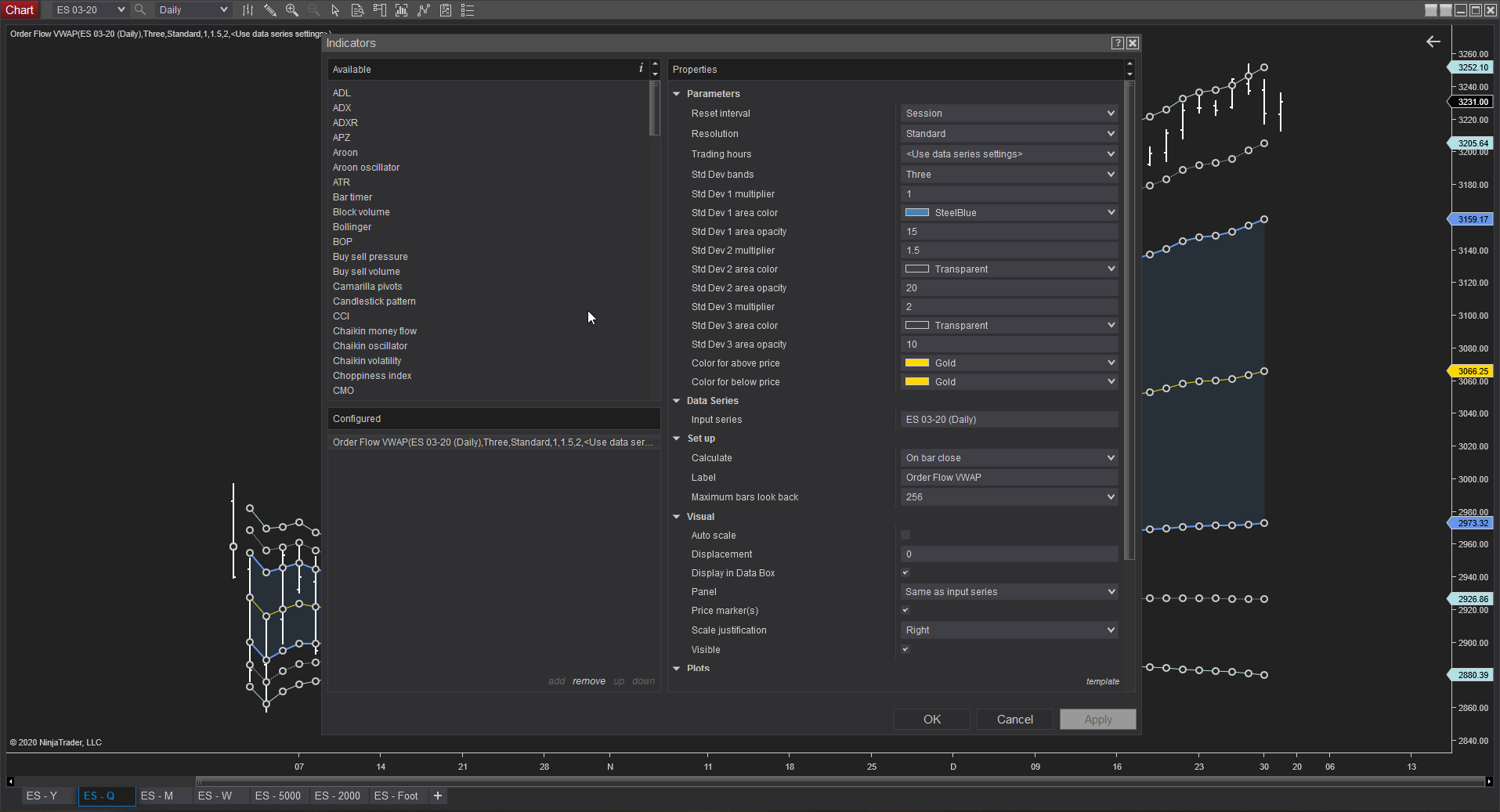Viewport: 1500px width, 812px height.
Task: Open the Calculate dropdown
Action: point(1009,458)
